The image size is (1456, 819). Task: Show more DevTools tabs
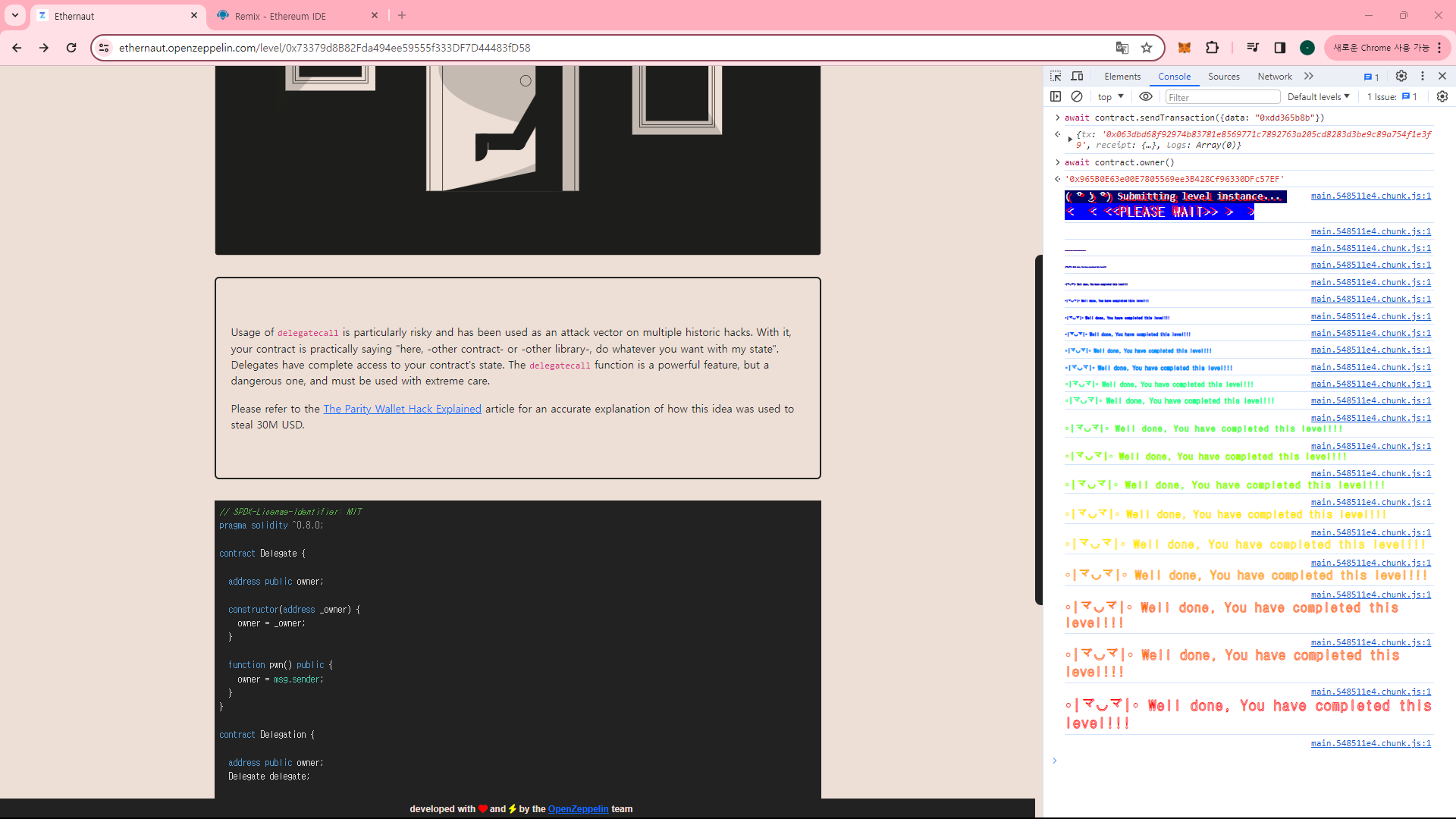[1309, 76]
